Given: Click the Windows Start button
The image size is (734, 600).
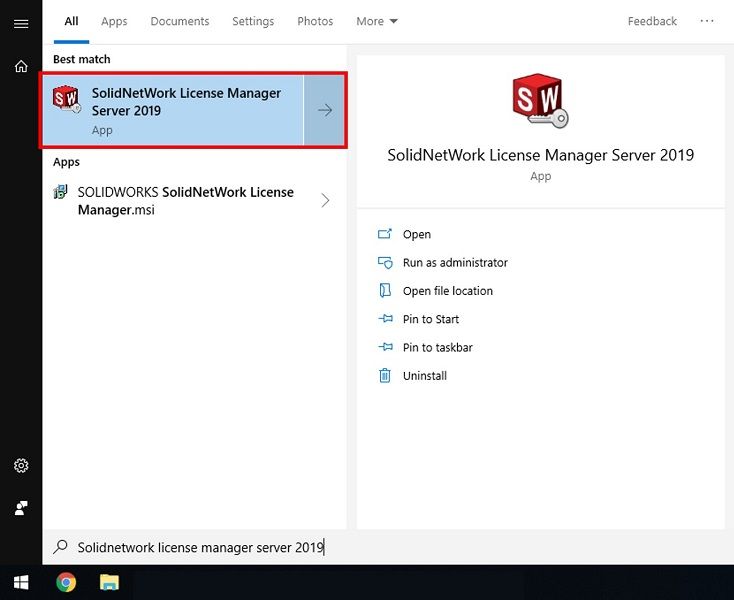Looking at the screenshot, I should [x=21, y=582].
